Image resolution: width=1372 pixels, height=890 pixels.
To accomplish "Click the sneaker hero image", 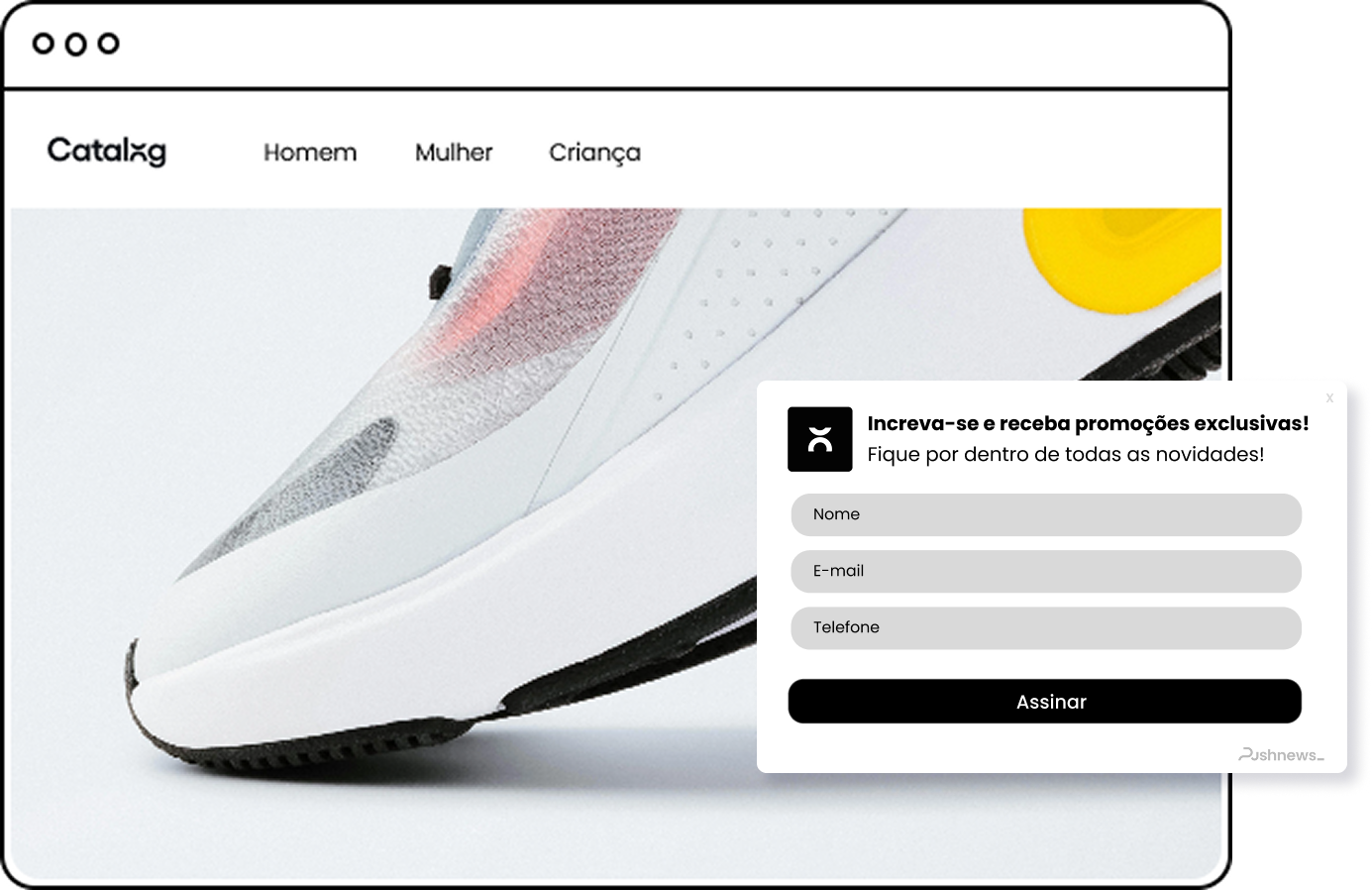I will click(396, 545).
